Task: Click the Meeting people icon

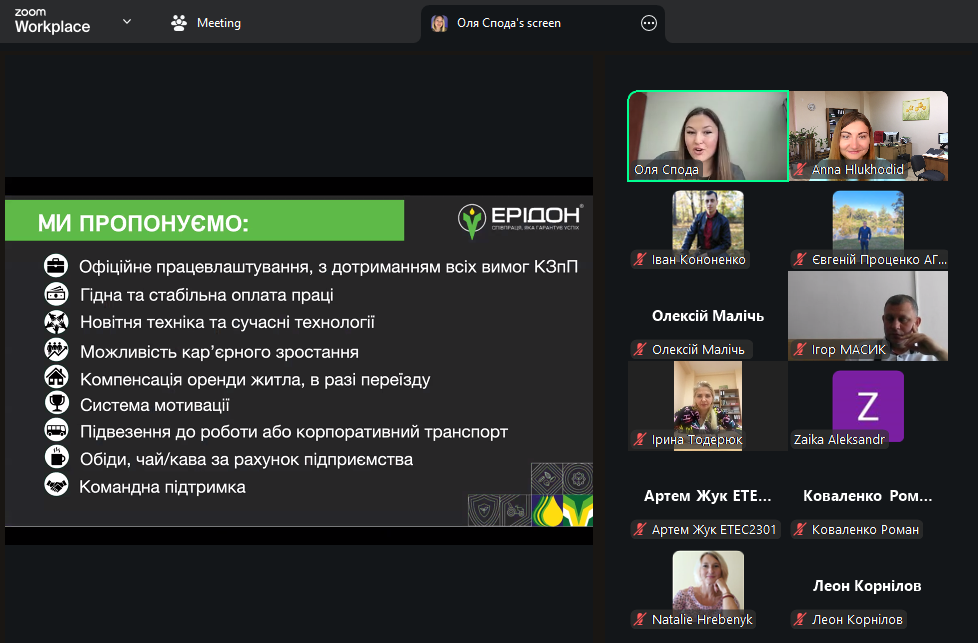Action: coord(179,23)
